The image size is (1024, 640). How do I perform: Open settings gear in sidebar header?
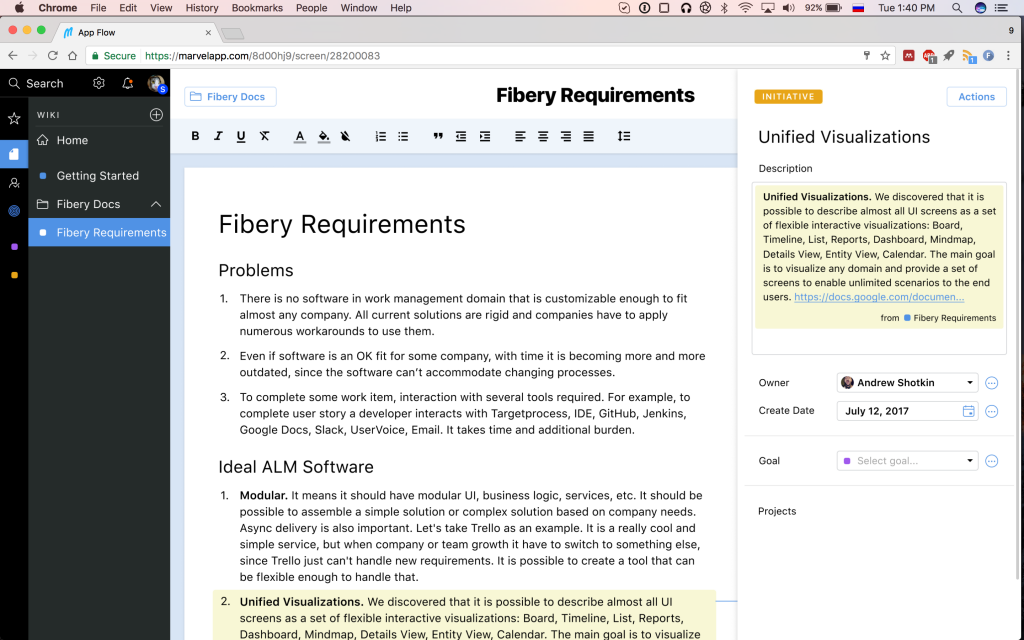[99, 83]
